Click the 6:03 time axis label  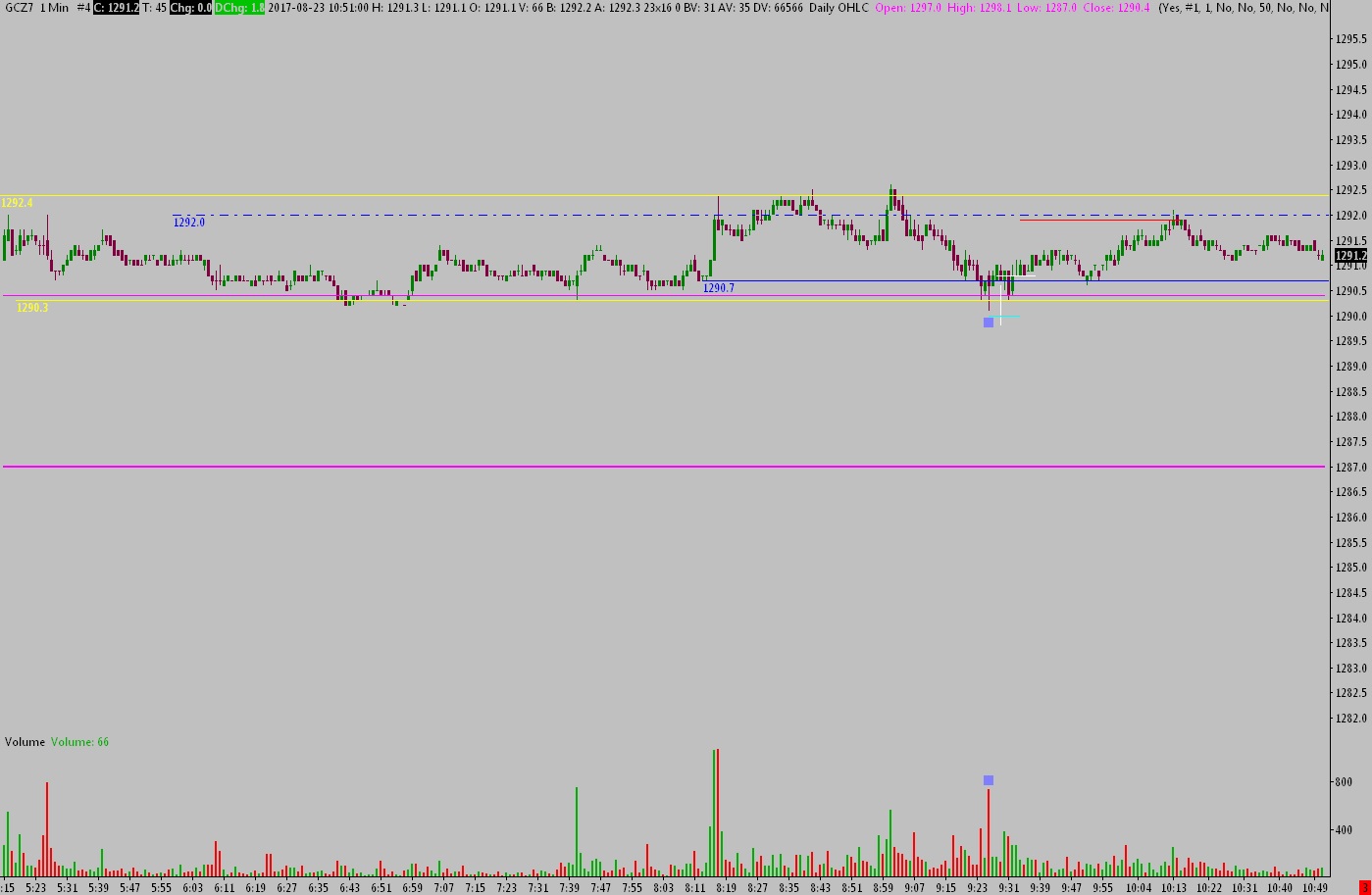pos(192,888)
